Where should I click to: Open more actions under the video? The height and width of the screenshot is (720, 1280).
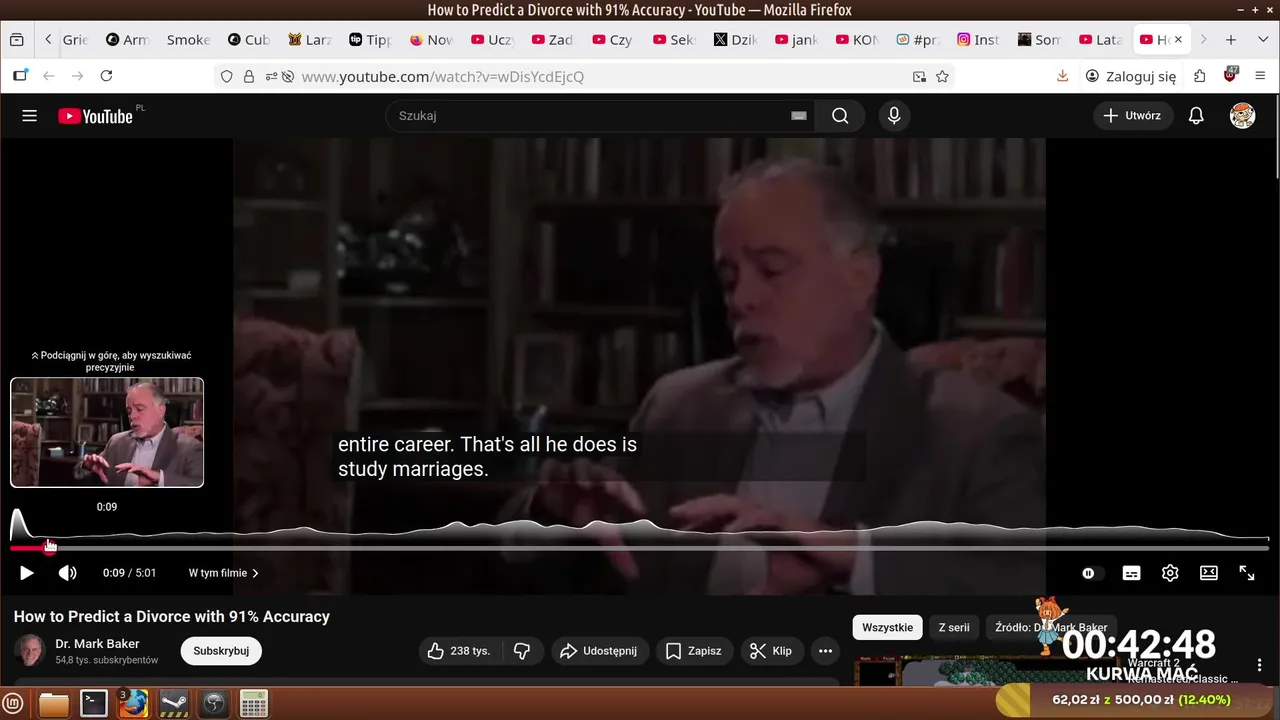tap(825, 651)
